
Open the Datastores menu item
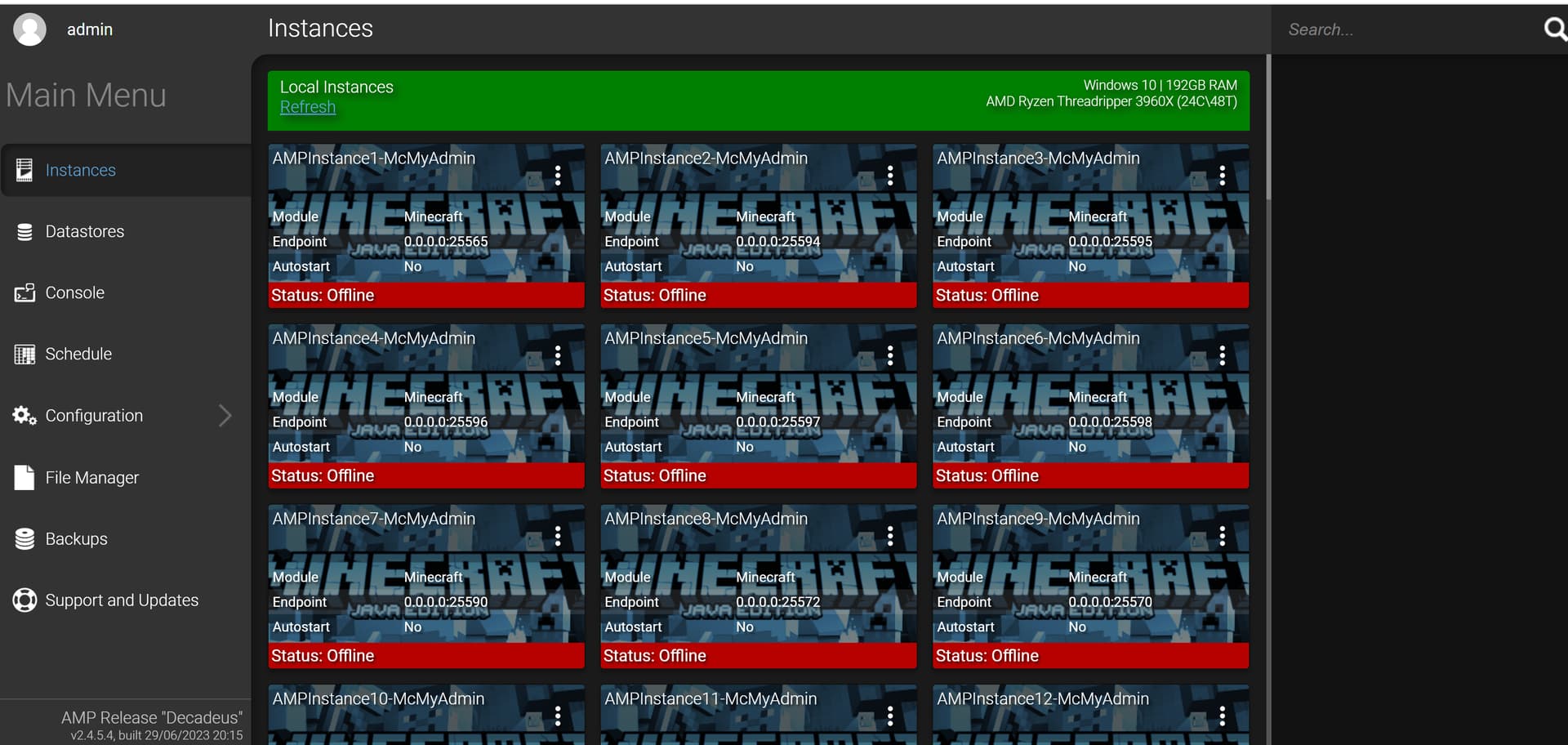(126, 232)
